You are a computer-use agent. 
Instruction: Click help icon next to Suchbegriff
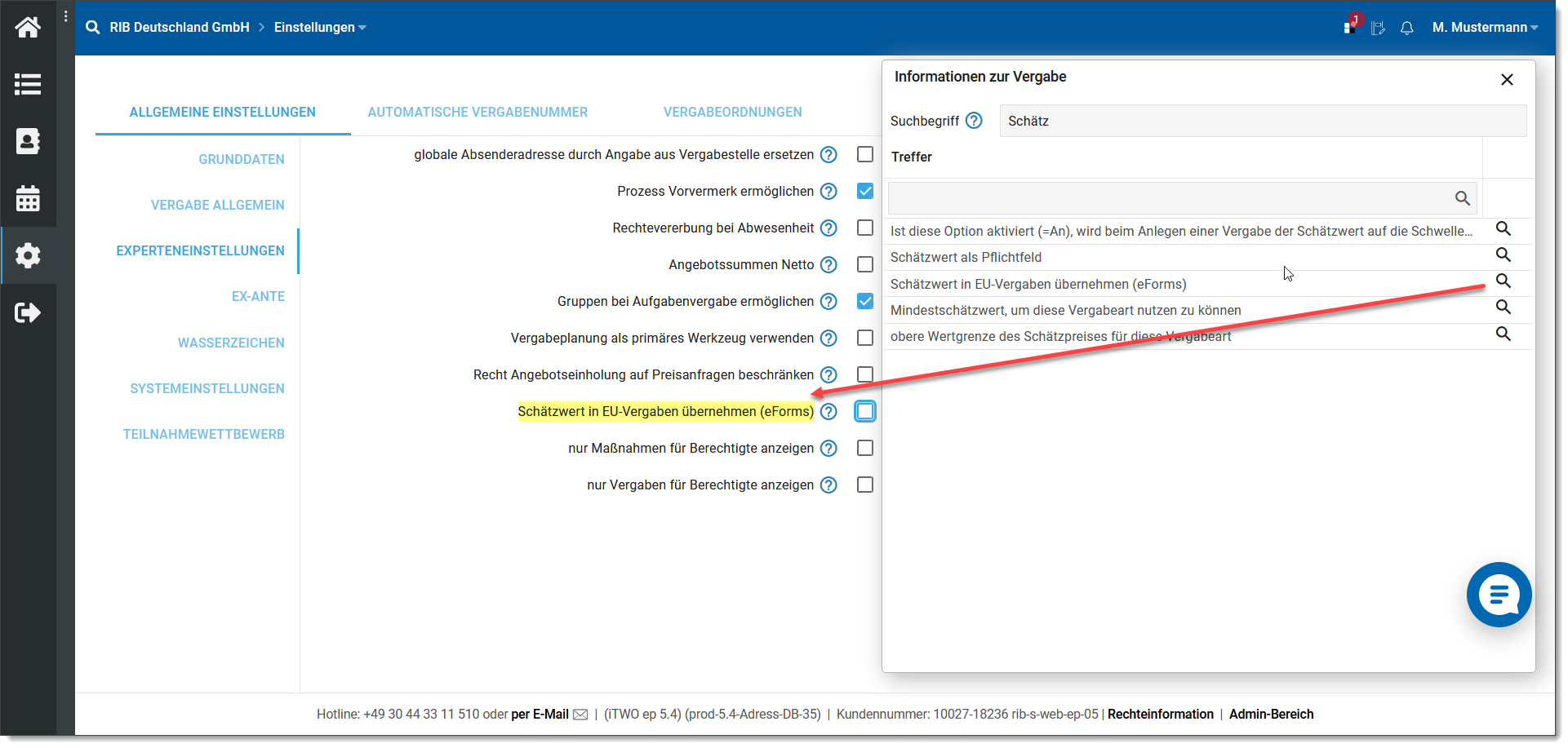tap(974, 120)
